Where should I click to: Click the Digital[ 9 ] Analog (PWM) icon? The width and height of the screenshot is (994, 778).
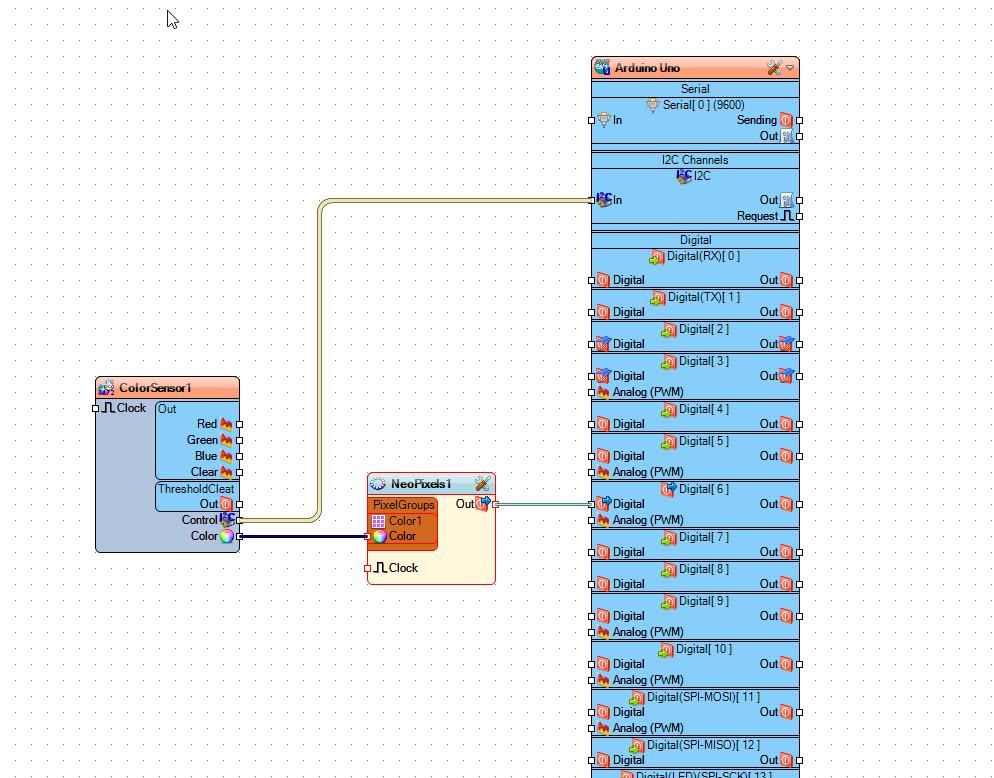pos(603,632)
